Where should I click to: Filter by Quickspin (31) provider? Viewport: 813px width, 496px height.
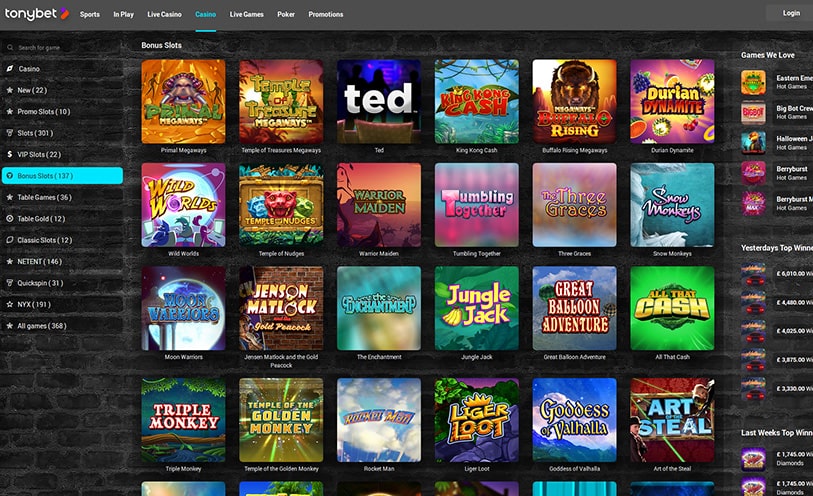(62, 283)
